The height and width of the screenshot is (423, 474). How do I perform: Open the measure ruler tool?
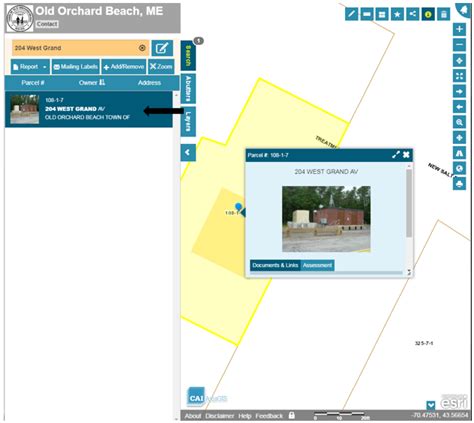tap(367, 14)
